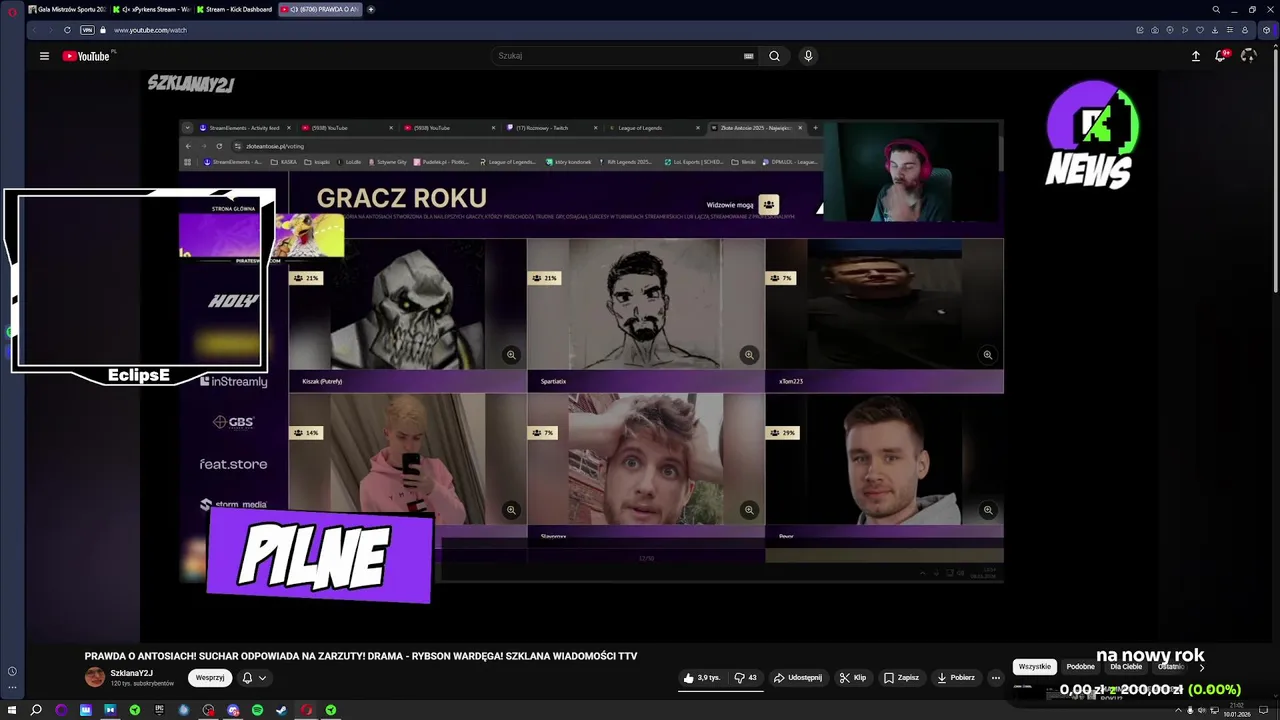This screenshot has height=720, width=1280.
Task: Open Opera sidebar three-dot settings
Action: click(12, 687)
